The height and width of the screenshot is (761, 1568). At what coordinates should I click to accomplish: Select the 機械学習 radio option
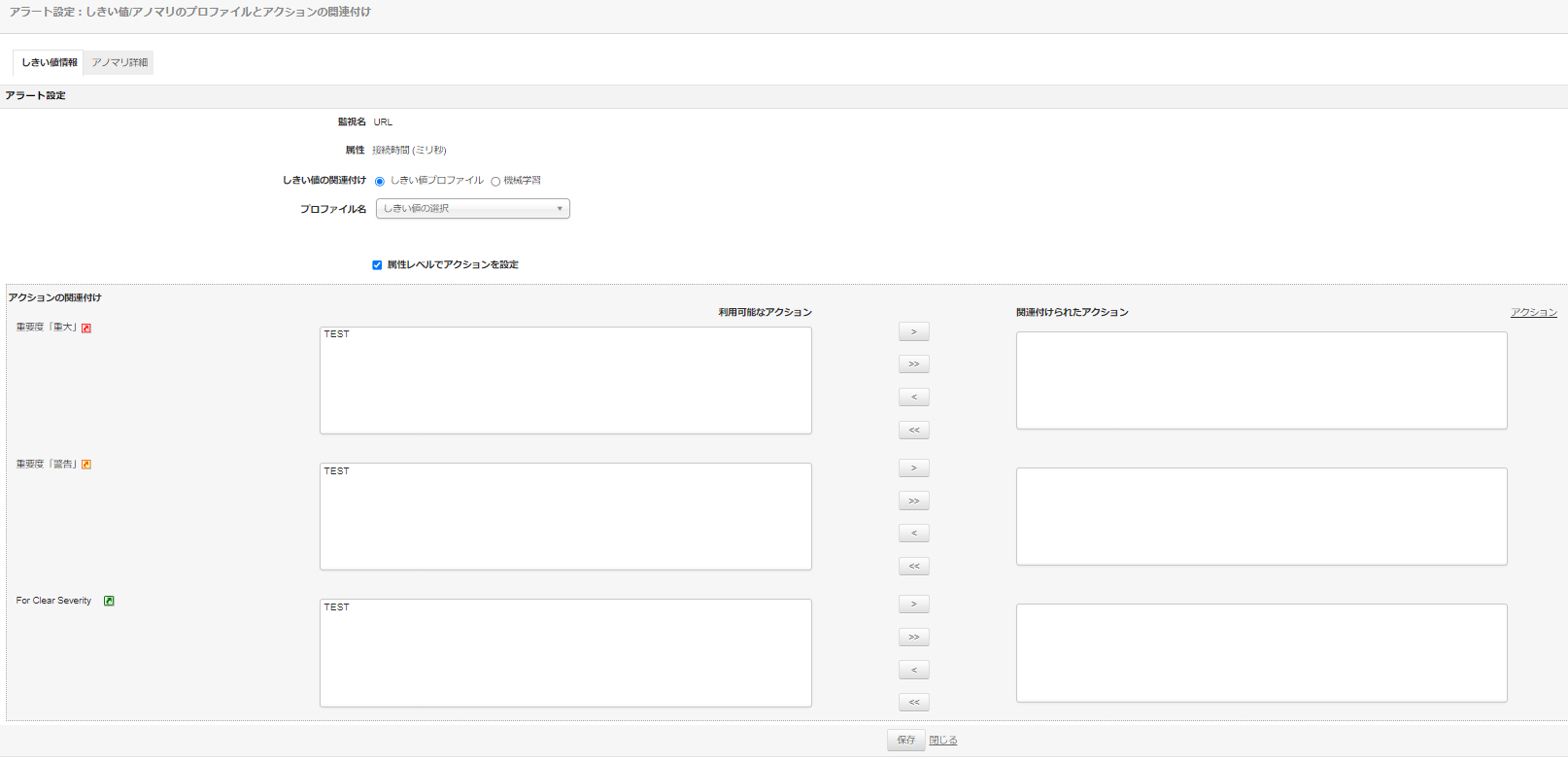495,182
